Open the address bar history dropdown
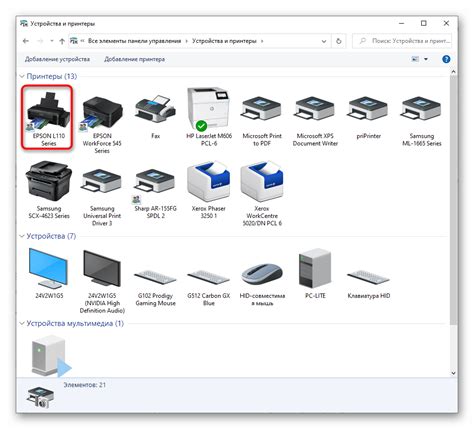Image resolution: width=474 pixels, height=429 pixels. [324, 41]
